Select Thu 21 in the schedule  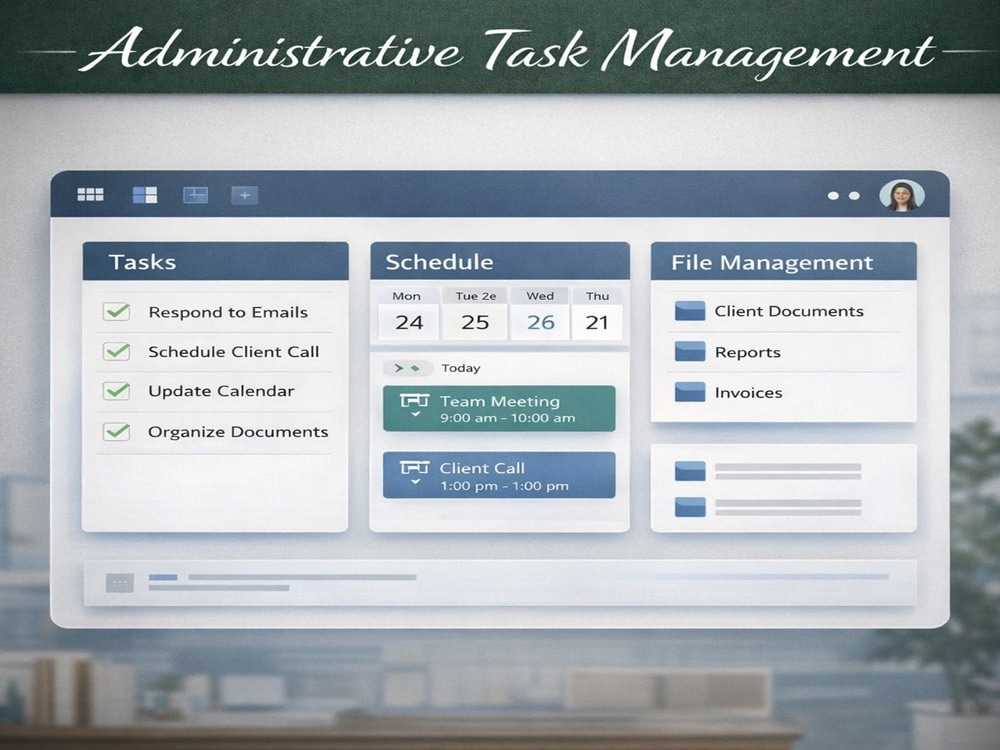(x=597, y=314)
